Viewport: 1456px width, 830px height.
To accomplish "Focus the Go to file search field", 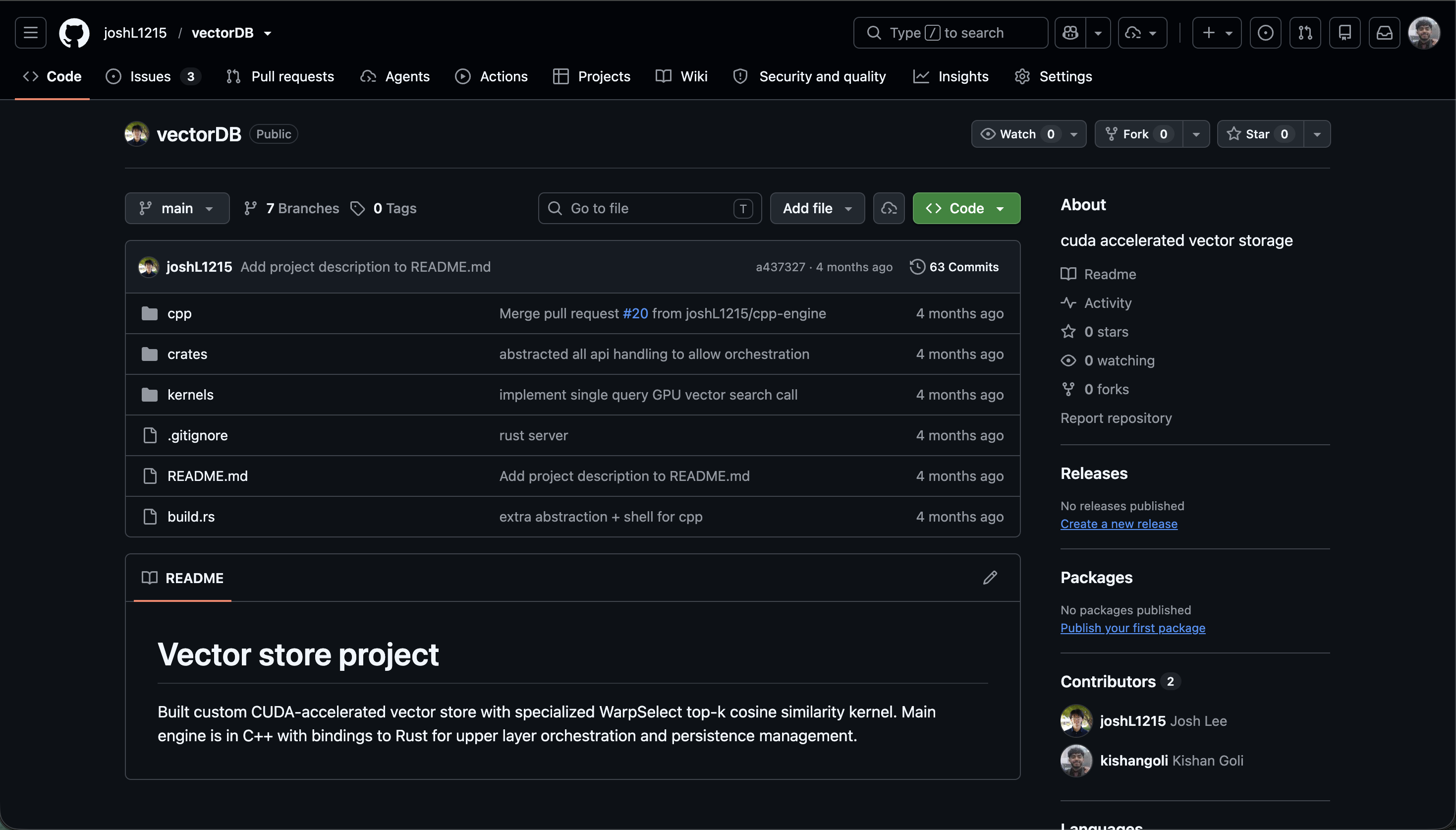I will [x=649, y=208].
